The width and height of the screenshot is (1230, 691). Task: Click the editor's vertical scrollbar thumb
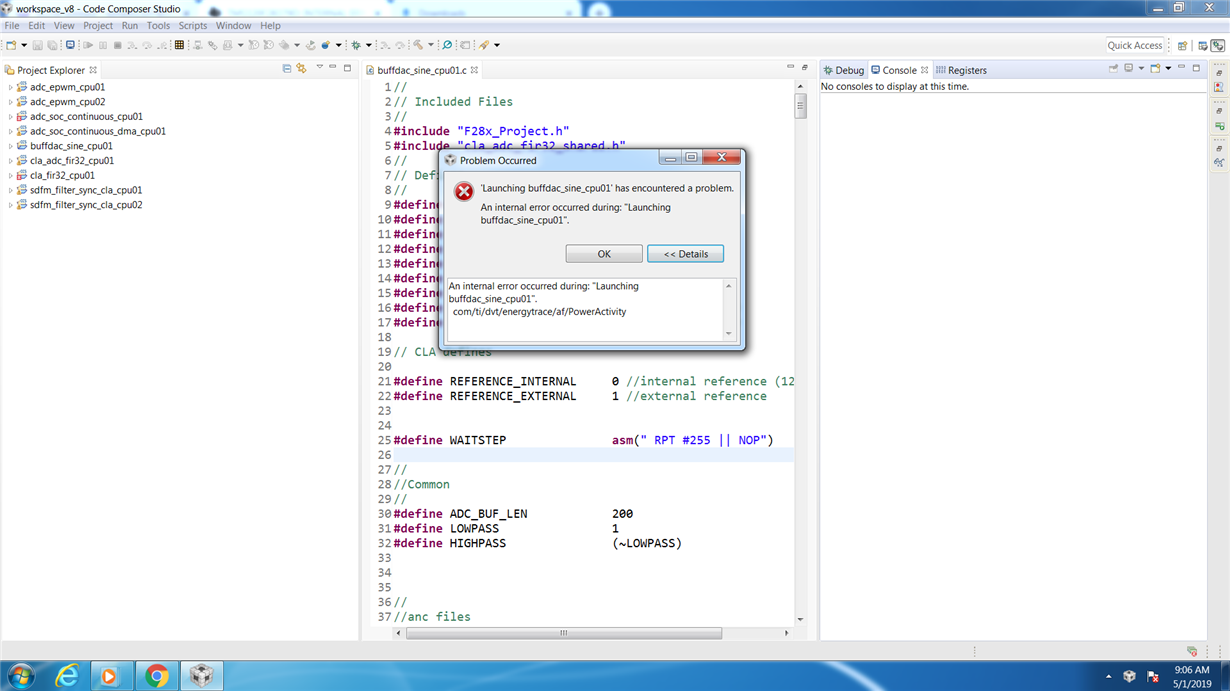800,106
